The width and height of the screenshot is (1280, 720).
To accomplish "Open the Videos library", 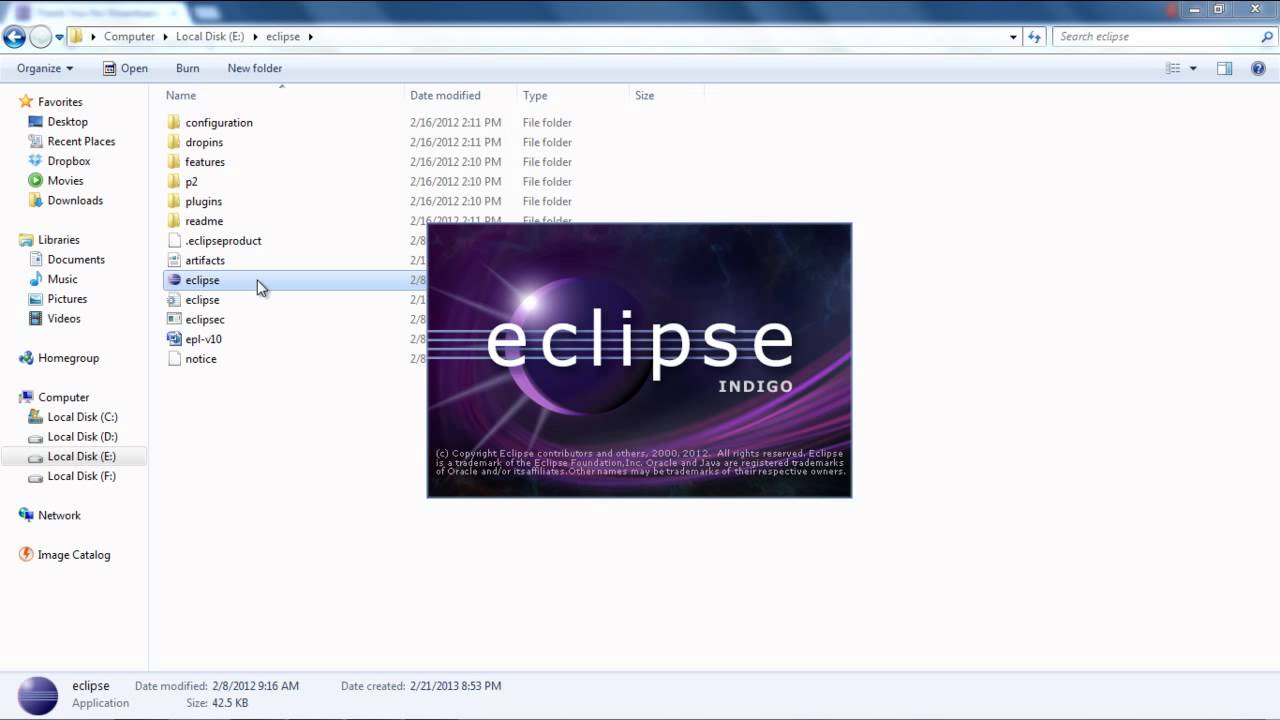I will point(64,318).
